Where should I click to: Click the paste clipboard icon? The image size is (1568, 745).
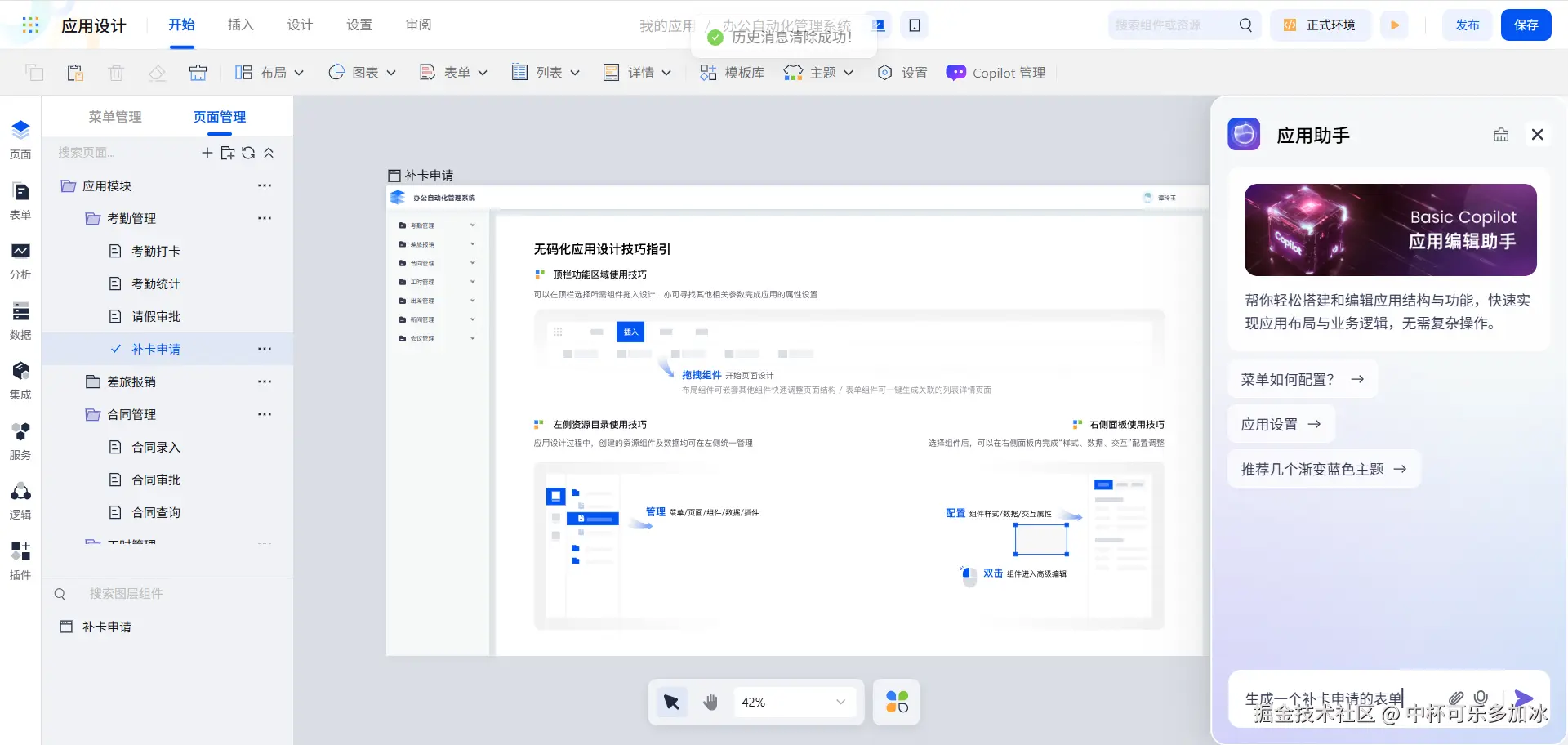(x=75, y=73)
